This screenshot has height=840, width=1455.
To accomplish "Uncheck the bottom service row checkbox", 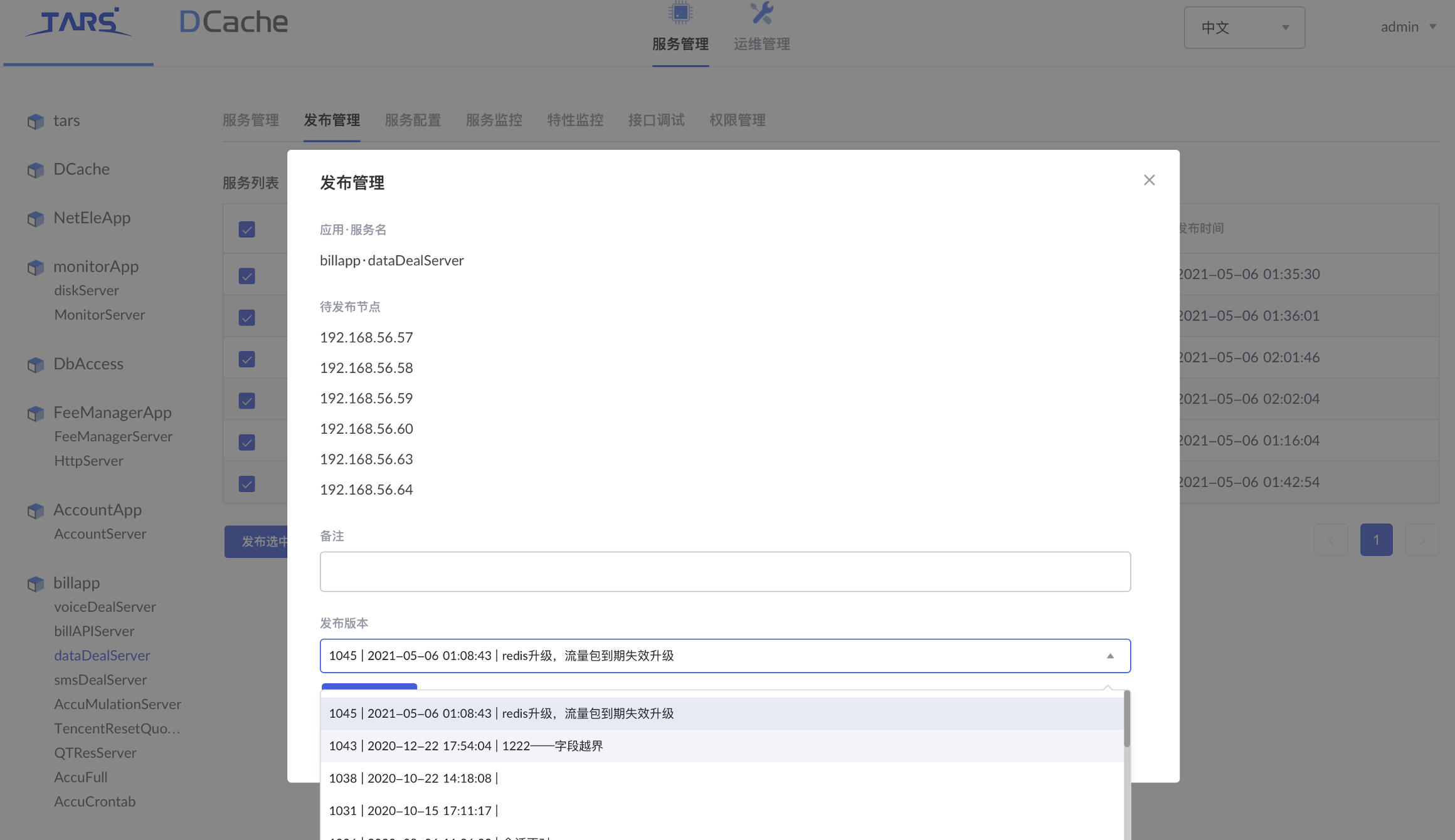I will 246,483.
